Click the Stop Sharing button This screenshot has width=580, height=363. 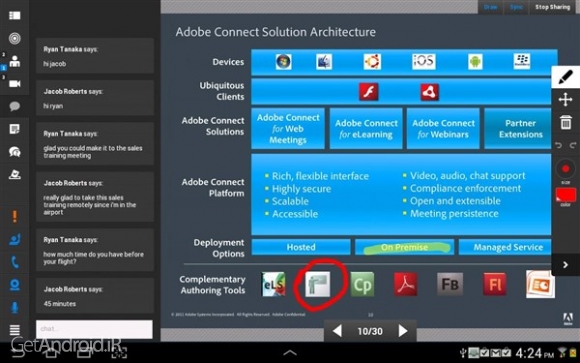[553, 7]
